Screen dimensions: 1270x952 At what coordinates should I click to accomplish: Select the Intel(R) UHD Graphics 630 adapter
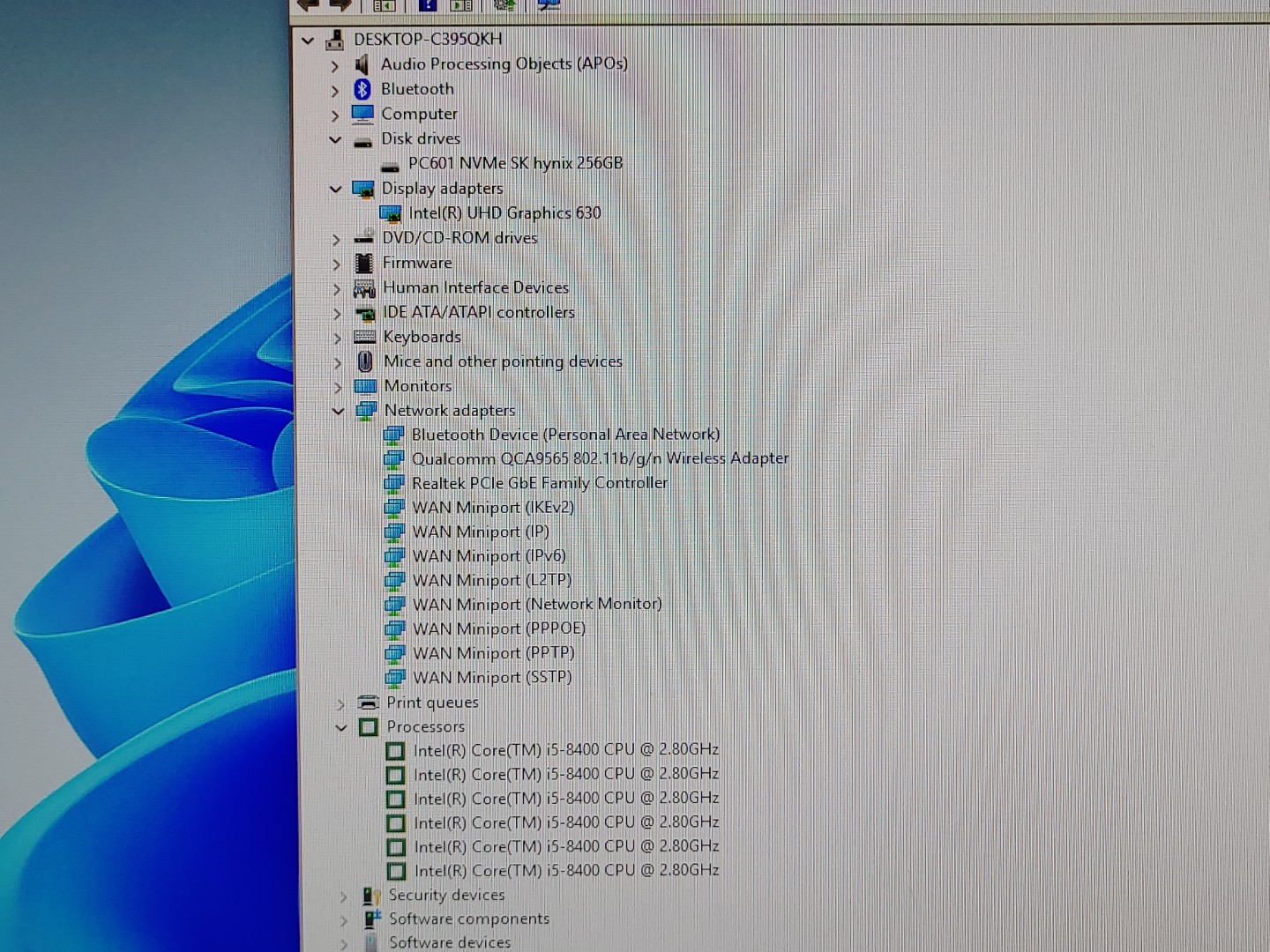505,212
